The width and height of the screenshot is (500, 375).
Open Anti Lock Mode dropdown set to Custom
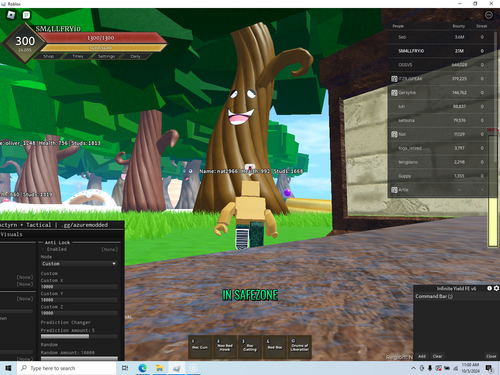click(x=79, y=264)
